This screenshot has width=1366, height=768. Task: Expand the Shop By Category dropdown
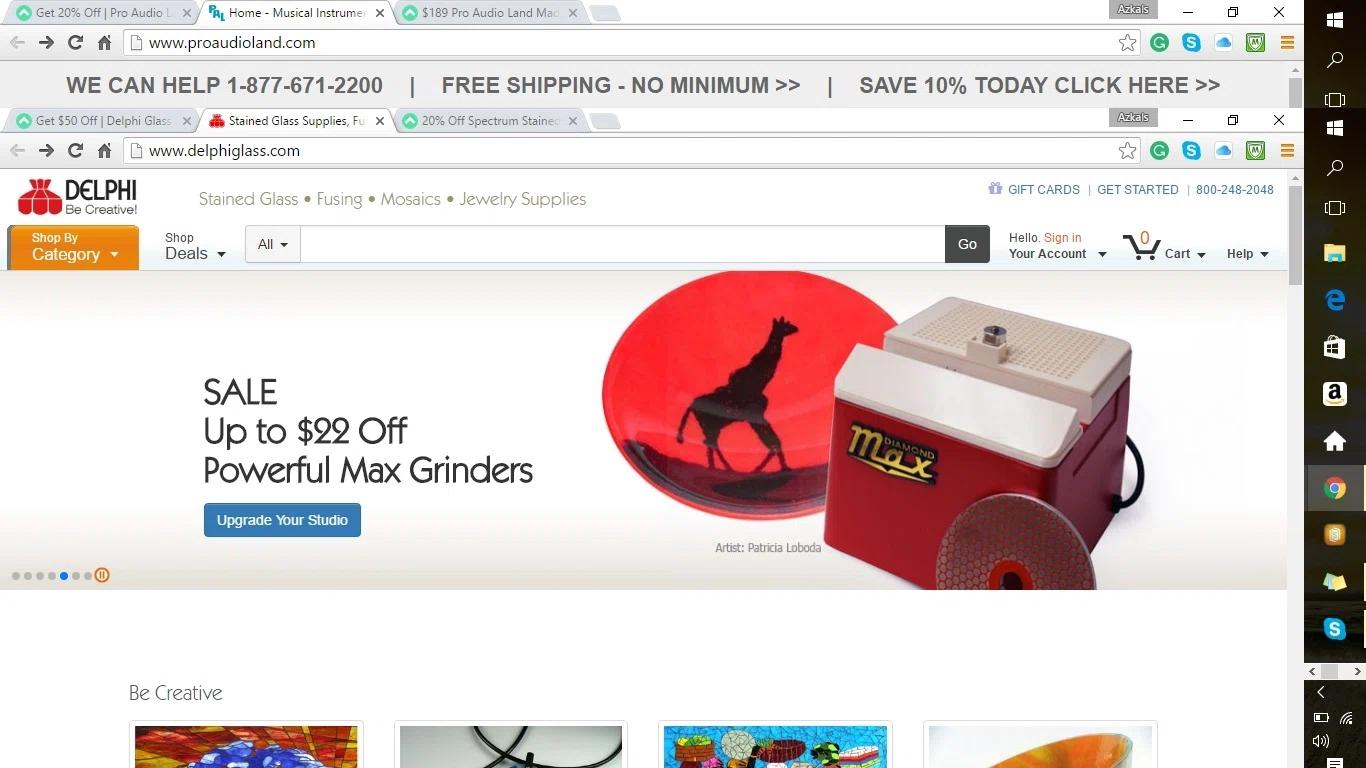73,247
